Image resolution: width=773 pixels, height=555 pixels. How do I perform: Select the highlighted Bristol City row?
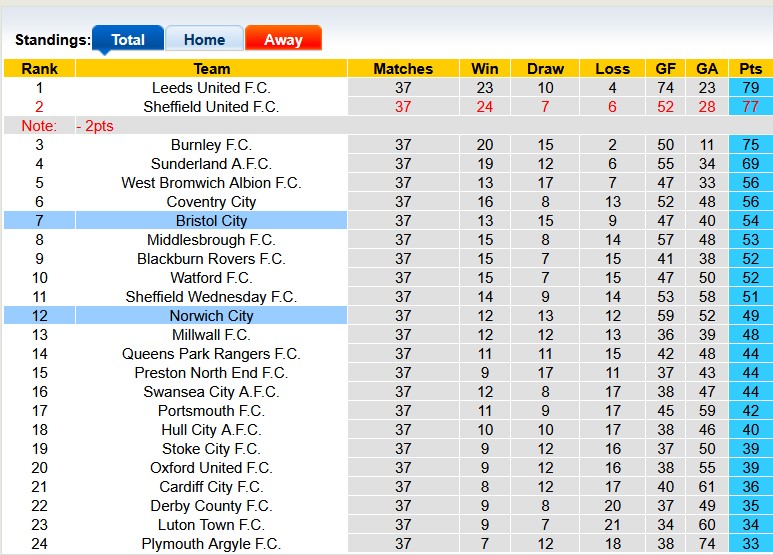tap(211, 221)
